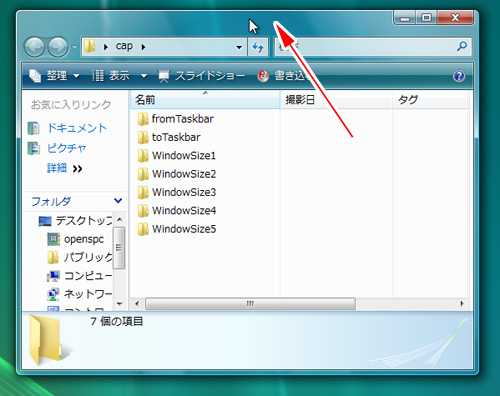Start the スライドショー slideshow
The image size is (500, 396).
click(201, 76)
